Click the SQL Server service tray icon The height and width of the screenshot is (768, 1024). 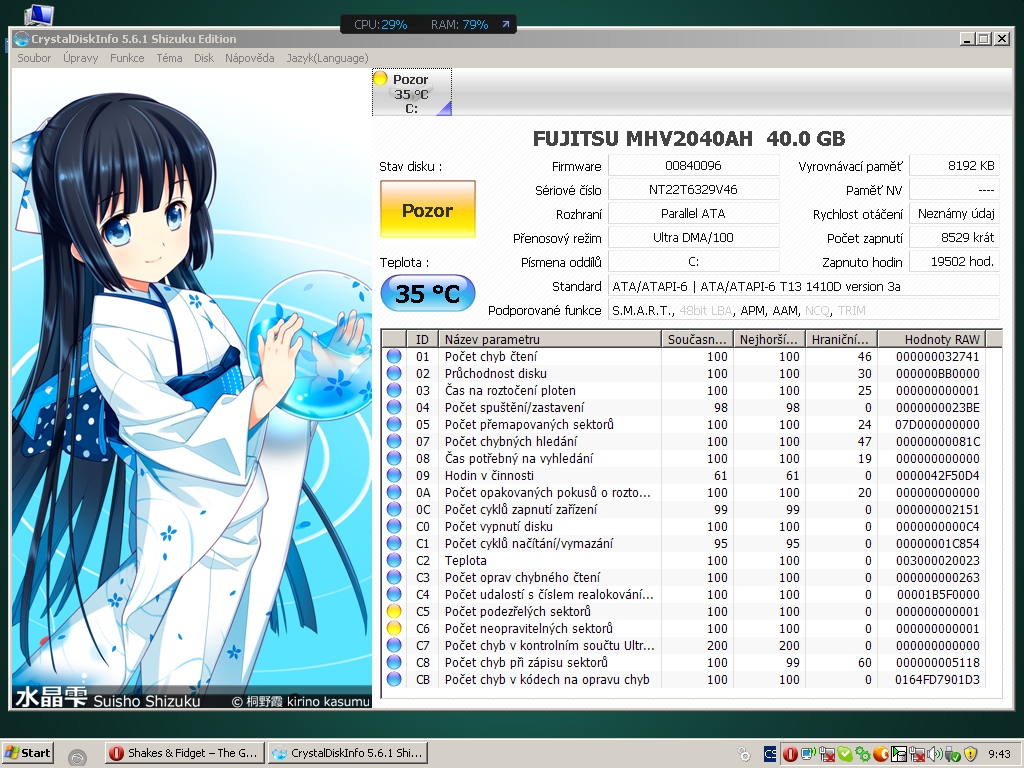click(899, 754)
